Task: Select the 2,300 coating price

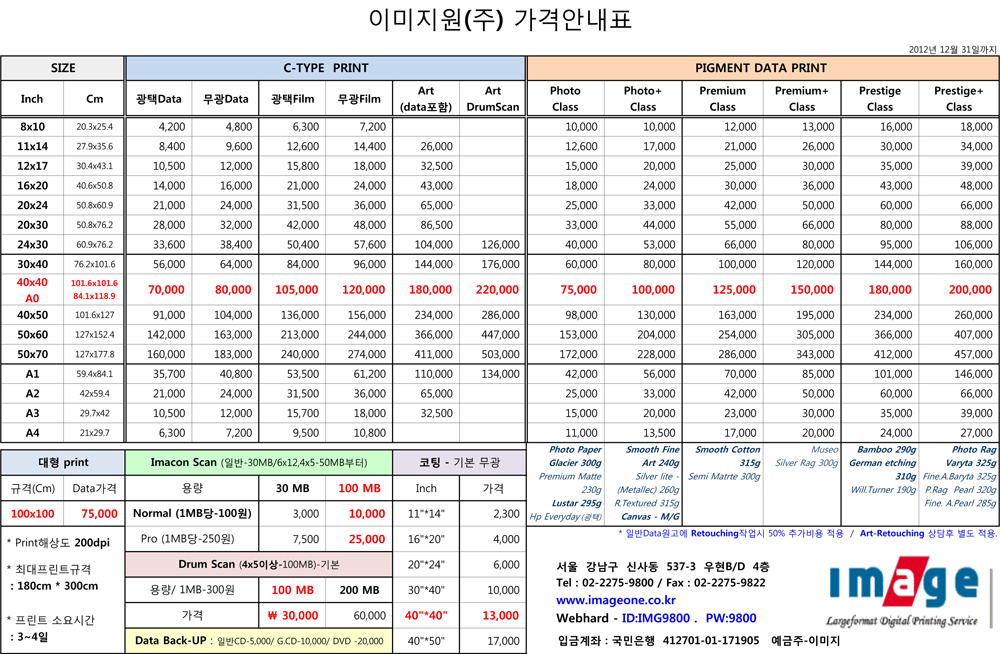Action: [x=506, y=514]
